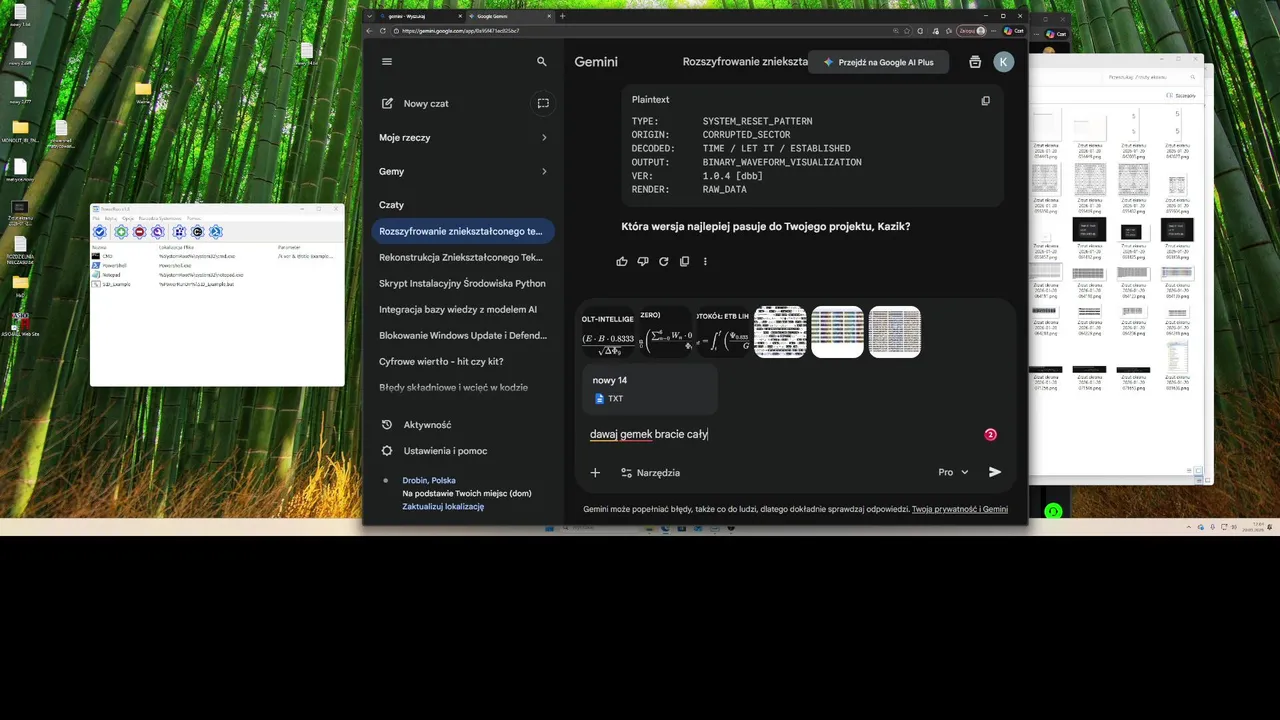The width and height of the screenshot is (1280, 720).
Task: Expand the Moje rzeczy section
Action: (463, 137)
